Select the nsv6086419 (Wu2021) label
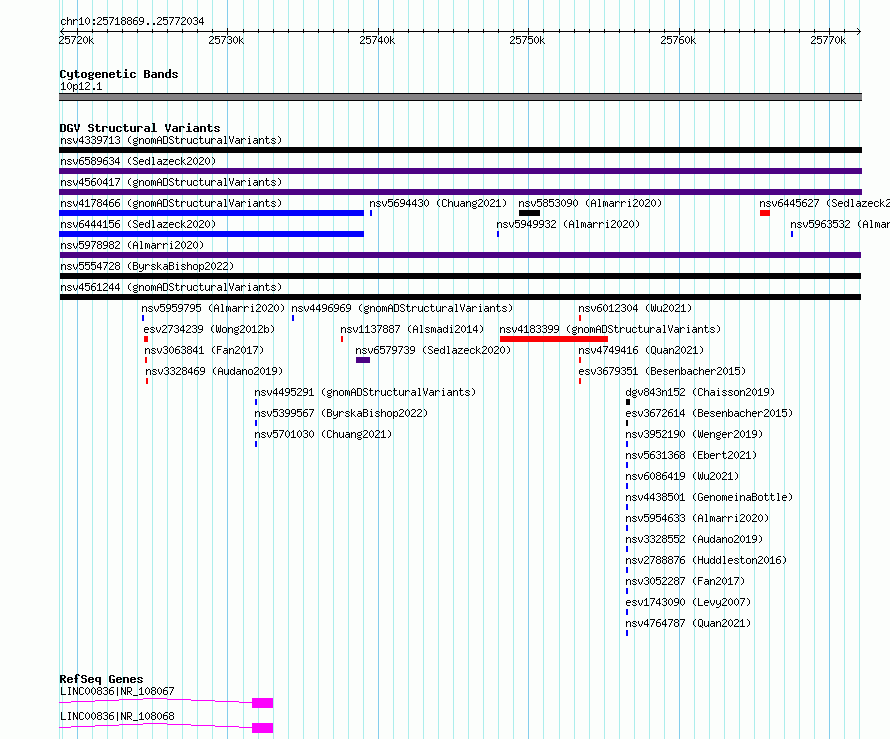This screenshot has height=739, width=890. tap(682, 476)
